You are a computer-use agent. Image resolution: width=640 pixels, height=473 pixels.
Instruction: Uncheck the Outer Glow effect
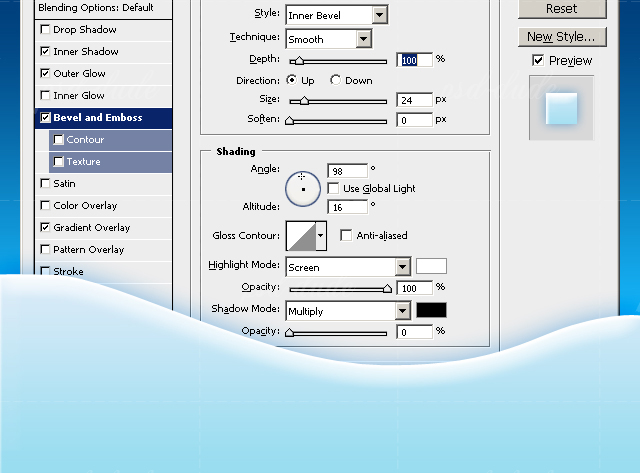[45, 73]
